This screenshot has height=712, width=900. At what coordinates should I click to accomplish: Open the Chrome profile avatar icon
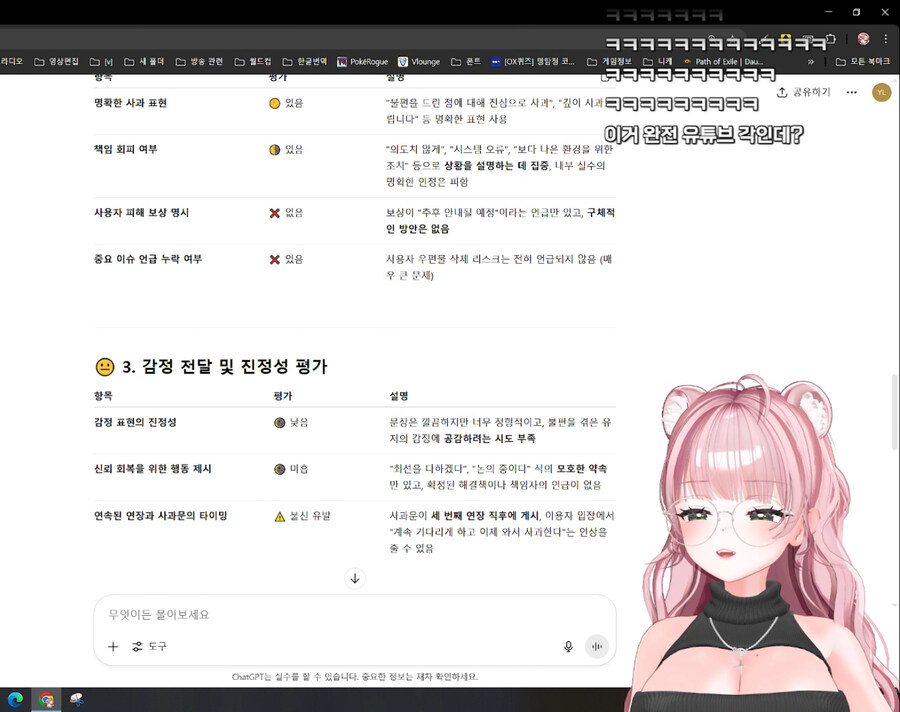[863, 39]
